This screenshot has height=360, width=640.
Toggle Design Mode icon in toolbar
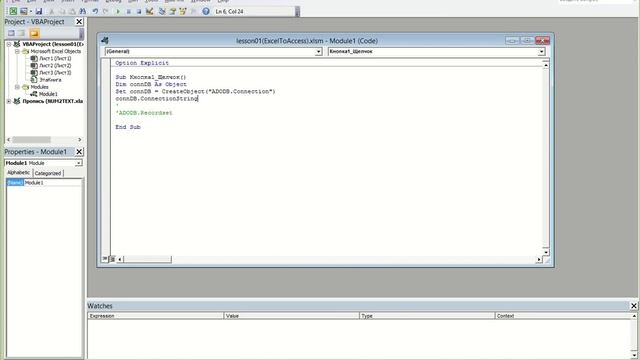(149, 11)
